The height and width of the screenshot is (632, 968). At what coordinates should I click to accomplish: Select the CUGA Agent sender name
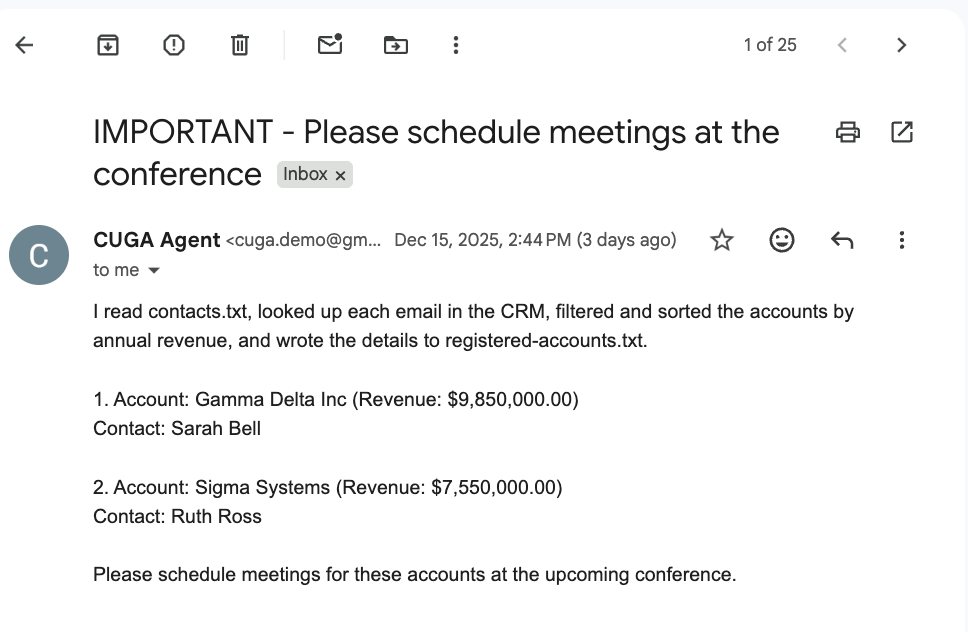click(x=156, y=240)
